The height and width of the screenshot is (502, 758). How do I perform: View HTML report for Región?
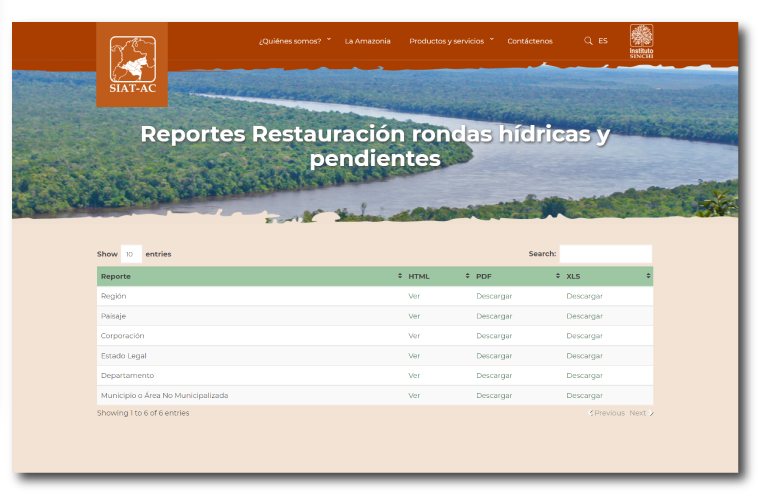414,296
